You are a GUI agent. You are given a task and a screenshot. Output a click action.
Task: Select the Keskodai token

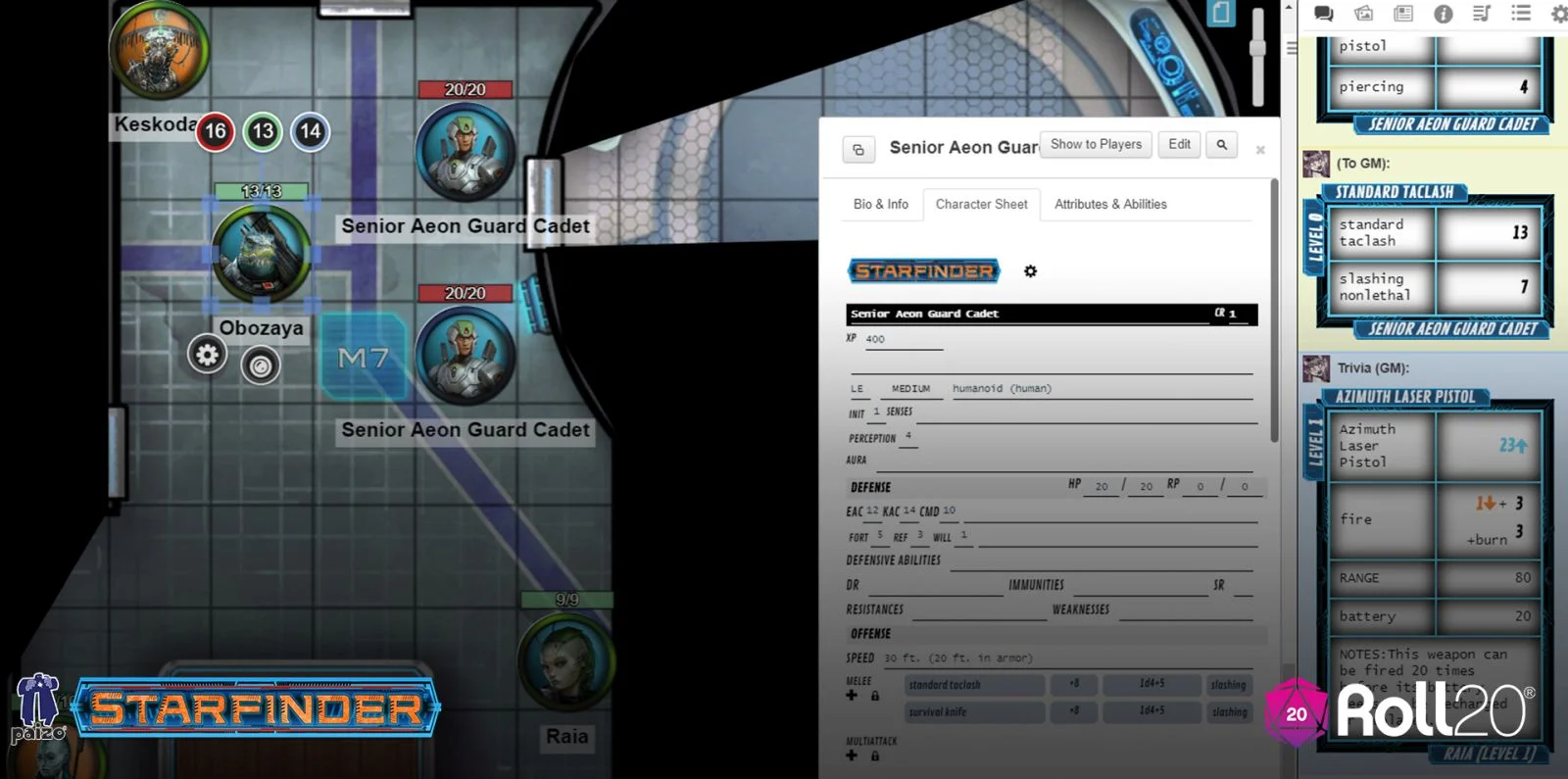click(159, 49)
